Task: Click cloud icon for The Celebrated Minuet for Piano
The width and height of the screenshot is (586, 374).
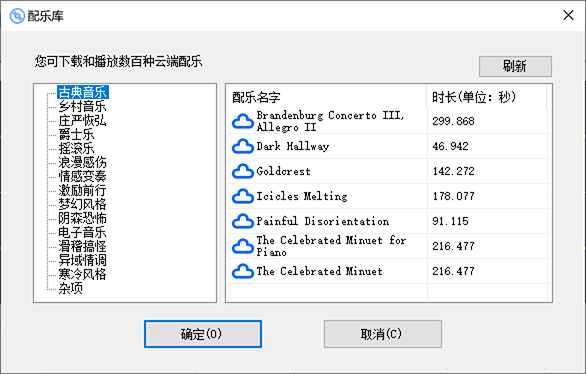Action: pyautogui.click(x=243, y=246)
